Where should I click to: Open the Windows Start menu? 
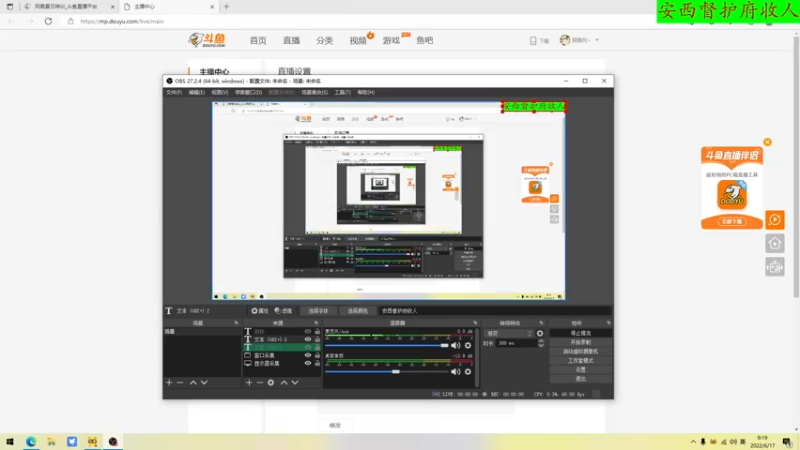click(x=10, y=441)
